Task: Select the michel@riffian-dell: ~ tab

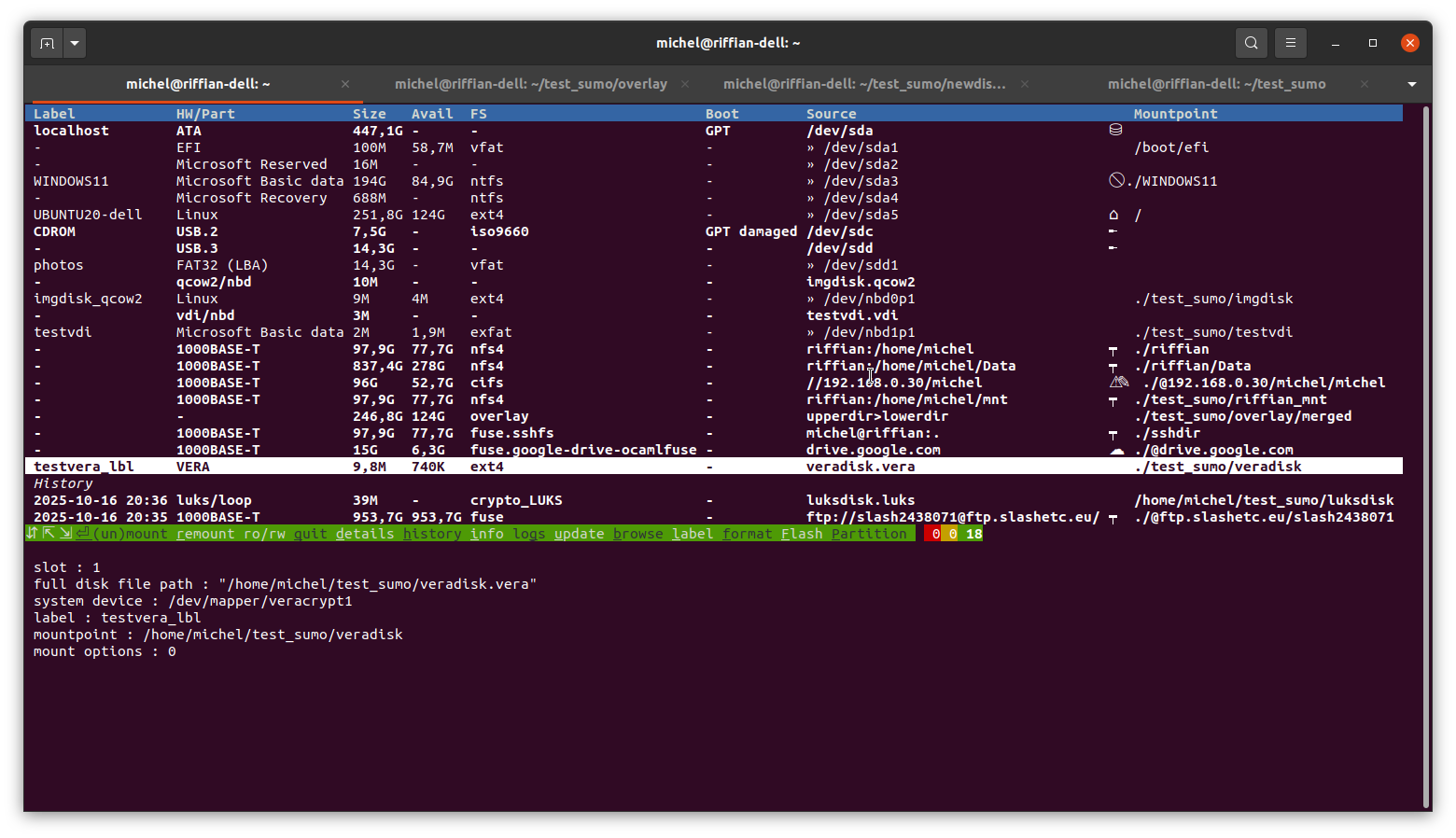Action: pyautogui.click(x=198, y=84)
